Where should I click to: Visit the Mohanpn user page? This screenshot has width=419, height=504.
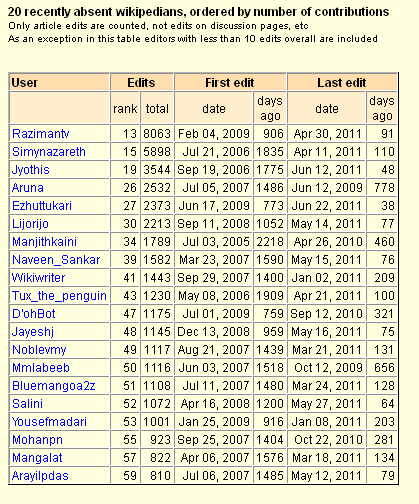tap(37, 440)
